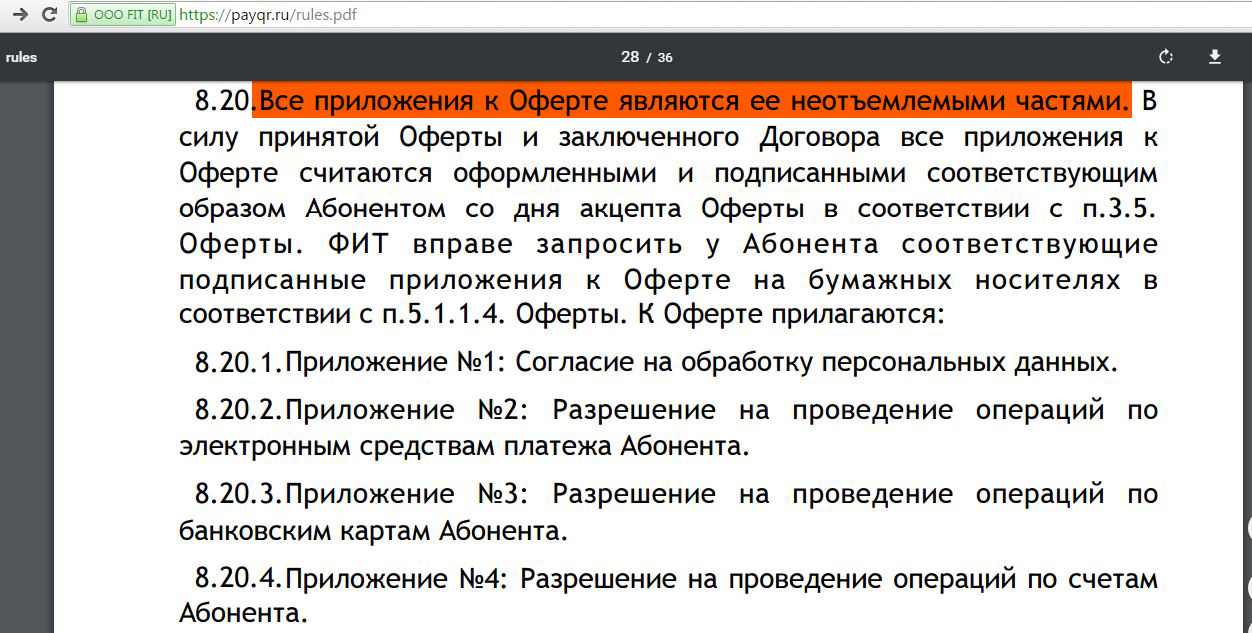The image size is (1252, 633).
Task: Click the clause number 8.20.
Action: [x=225, y=101]
